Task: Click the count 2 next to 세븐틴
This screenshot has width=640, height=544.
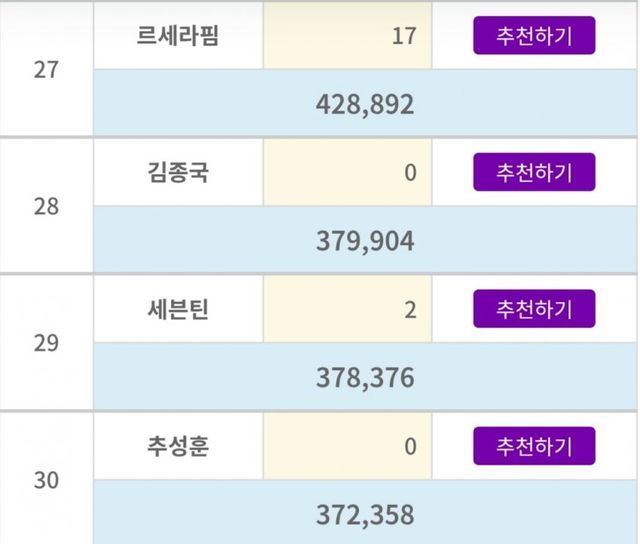Action: [x=410, y=309]
